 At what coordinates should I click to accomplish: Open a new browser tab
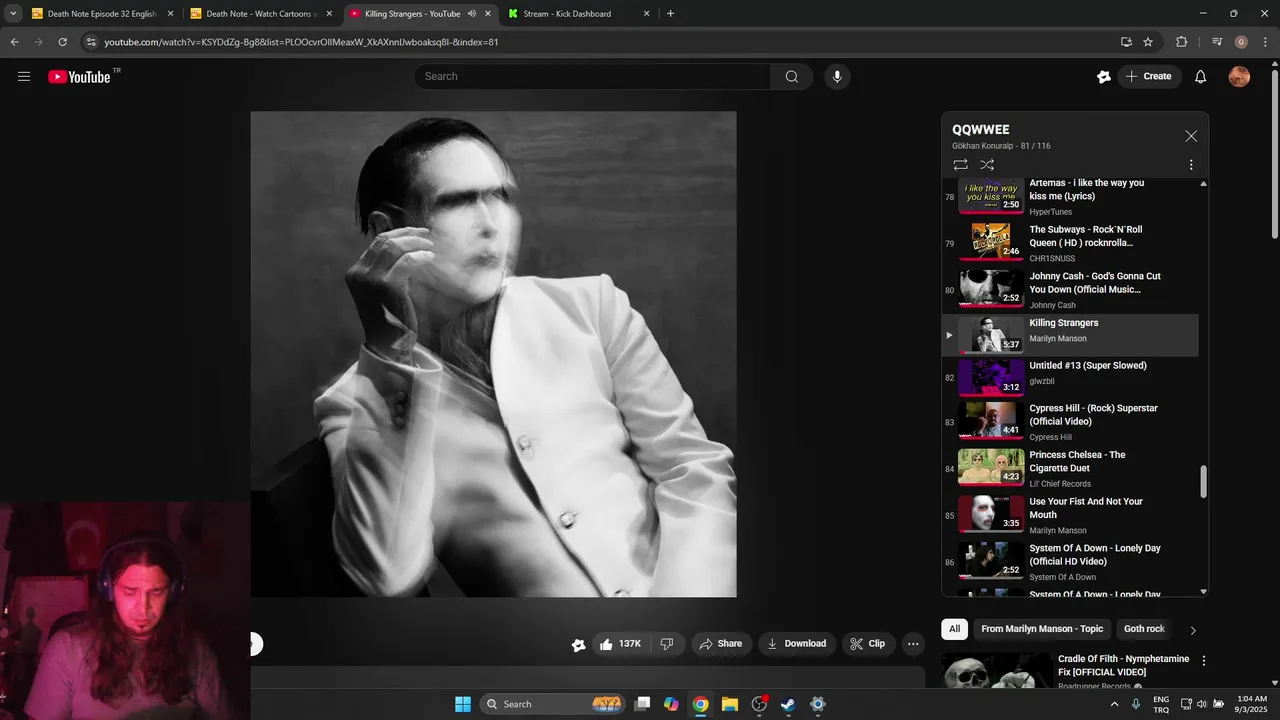[670, 14]
